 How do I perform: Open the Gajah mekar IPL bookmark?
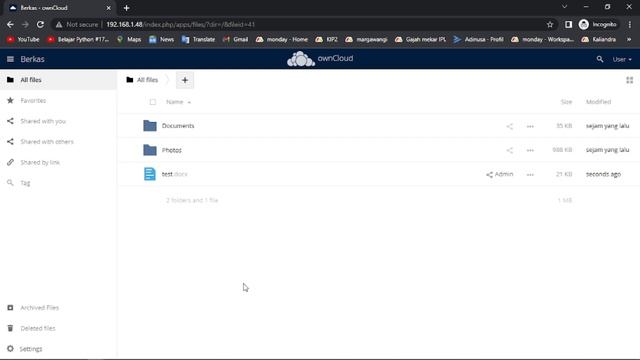point(420,39)
